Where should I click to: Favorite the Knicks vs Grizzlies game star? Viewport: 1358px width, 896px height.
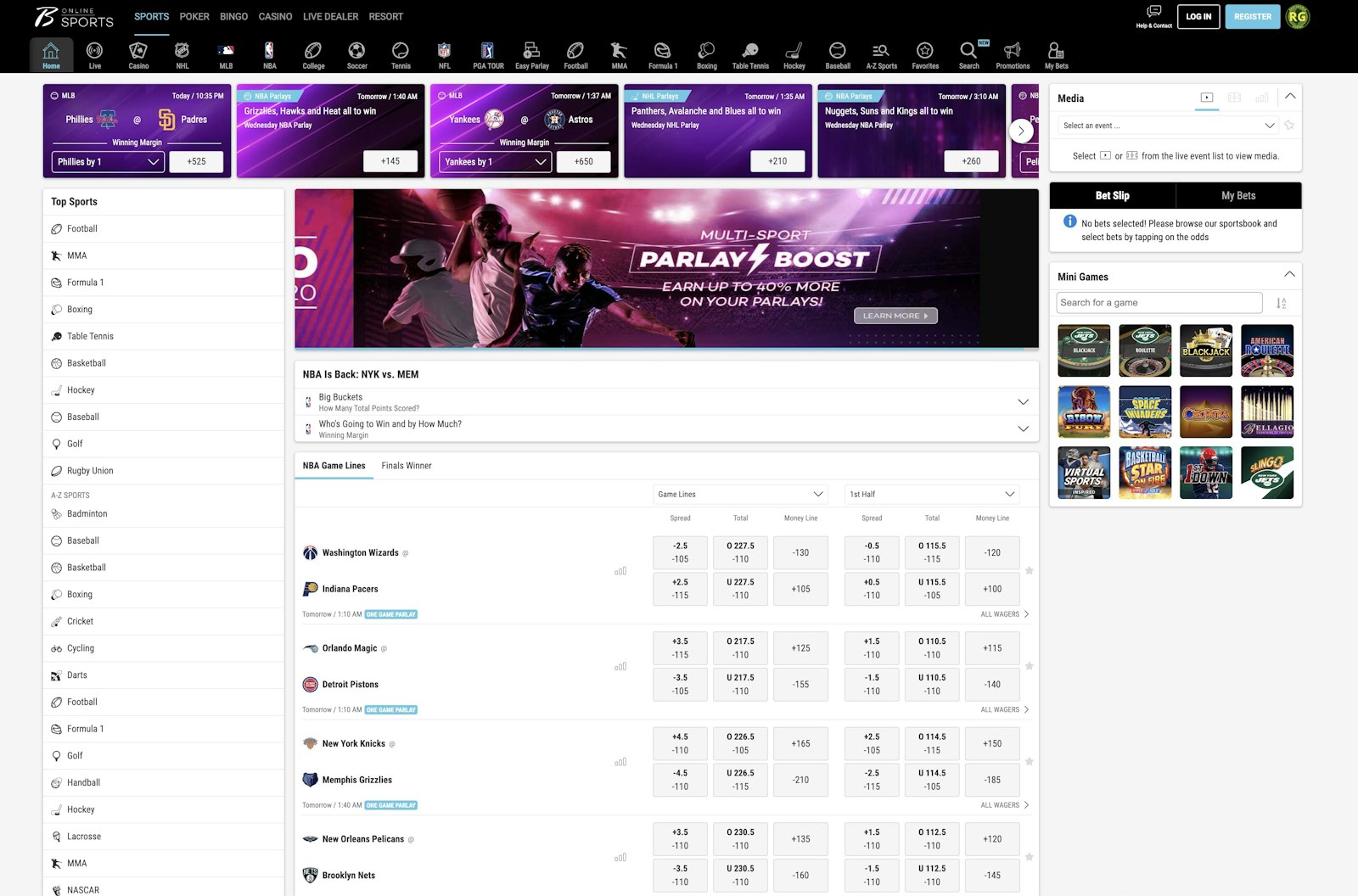pos(1030,762)
